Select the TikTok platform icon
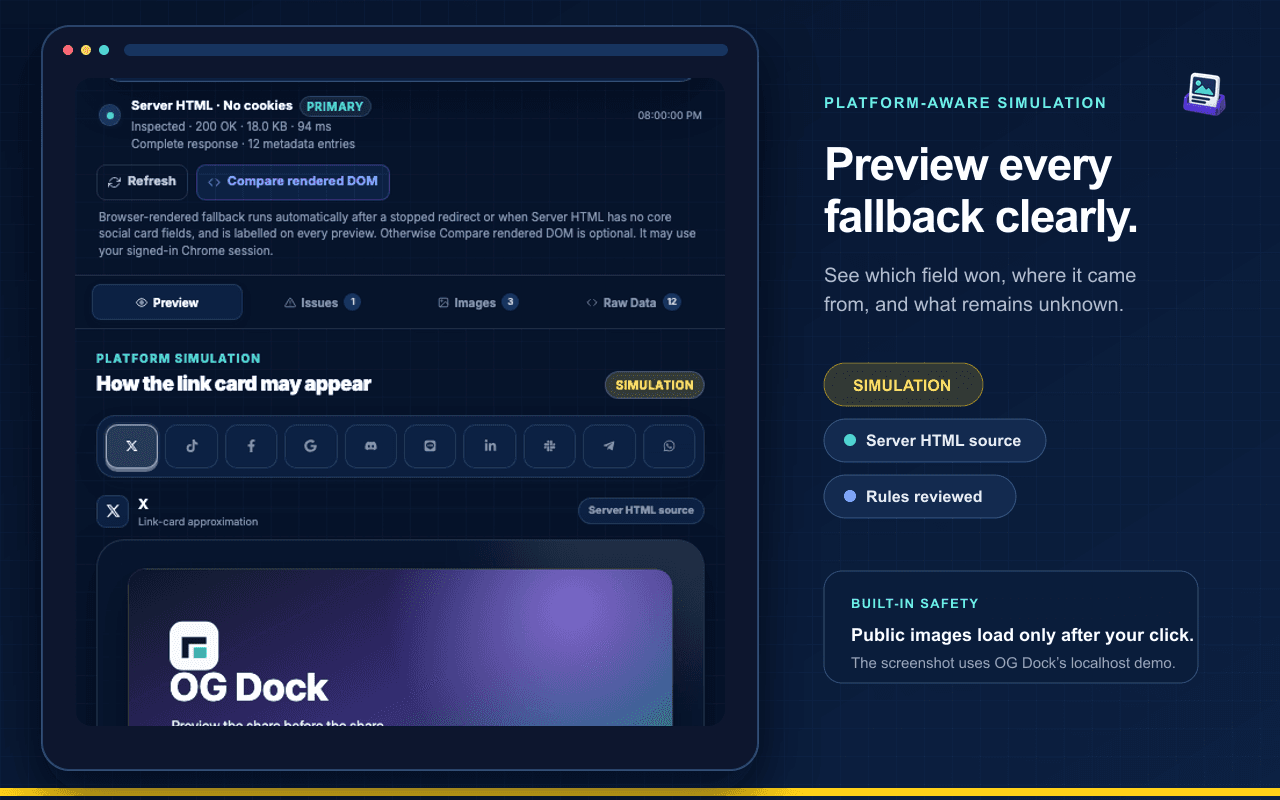Image resolution: width=1280 pixels, height=800 pixels. [191, 446]
